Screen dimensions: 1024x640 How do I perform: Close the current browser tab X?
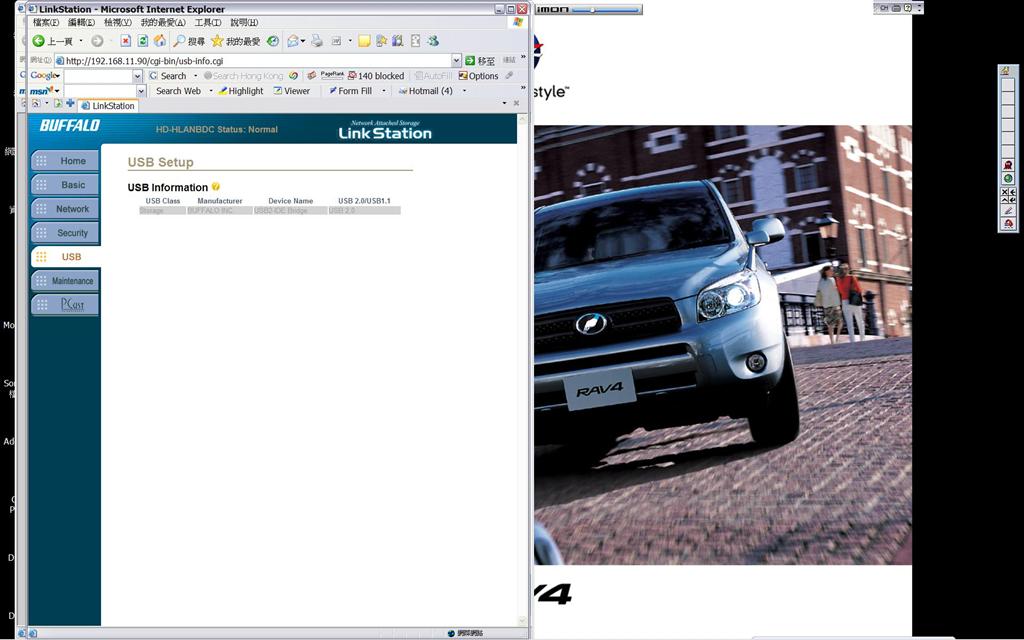516,103
